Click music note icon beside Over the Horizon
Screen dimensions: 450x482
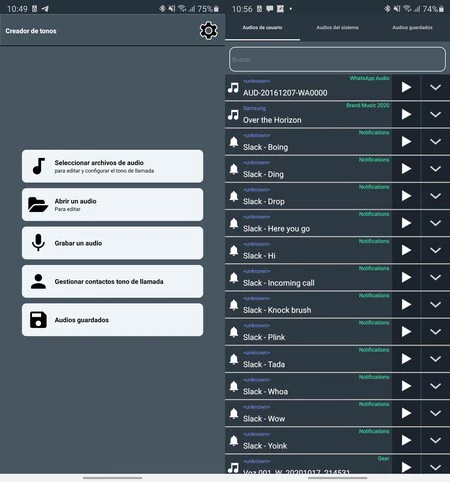[233, 115]
